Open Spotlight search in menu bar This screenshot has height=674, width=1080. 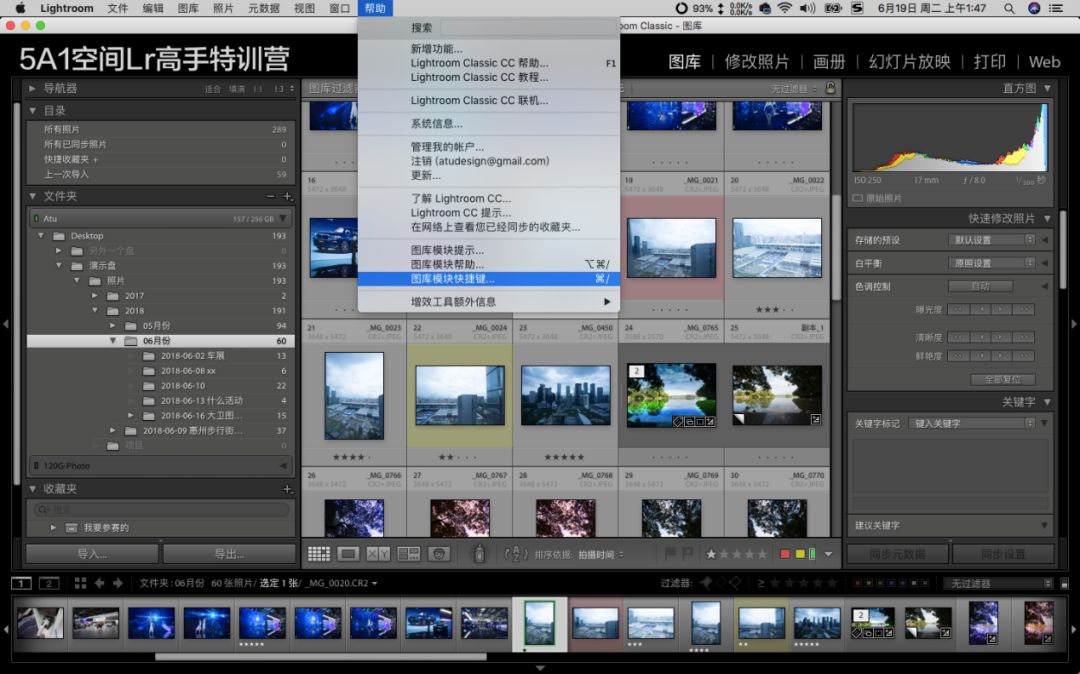coord(1009,8)
